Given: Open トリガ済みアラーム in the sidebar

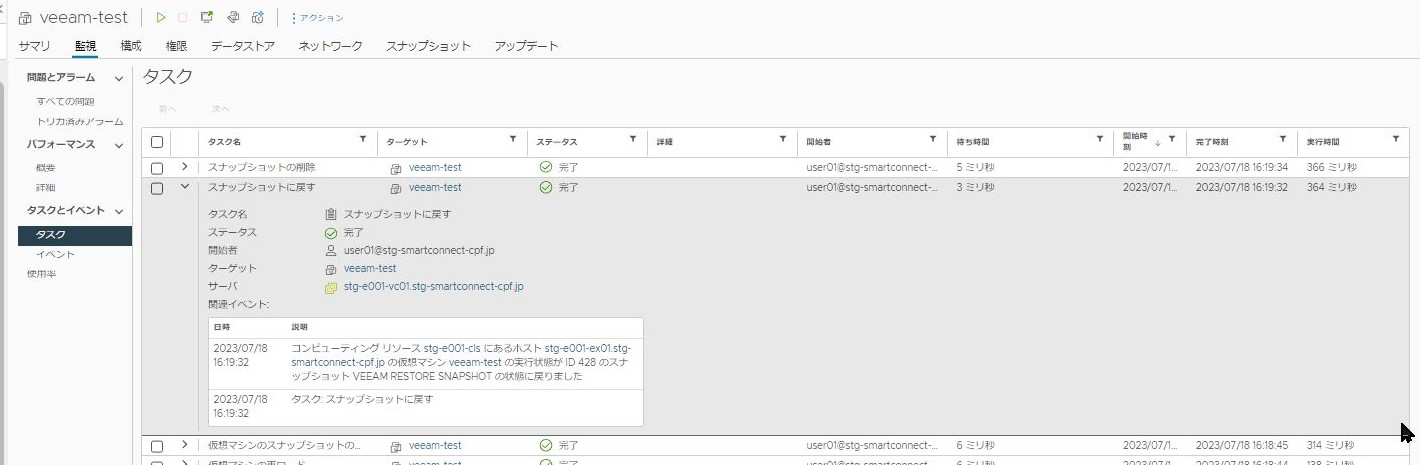Looking at the screenshot, I should (x=80, y=121).
